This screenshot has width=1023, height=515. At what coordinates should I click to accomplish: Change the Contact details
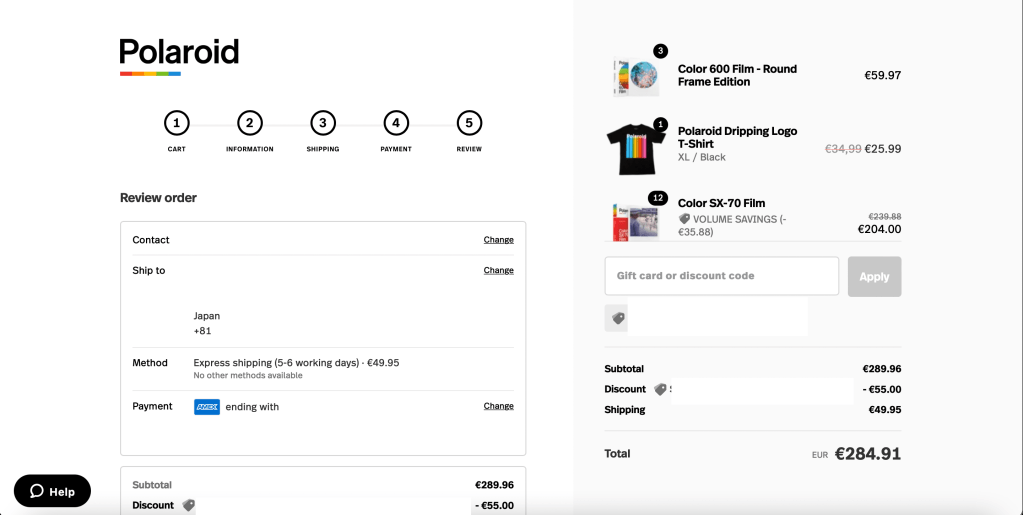[x=498, y=240]
